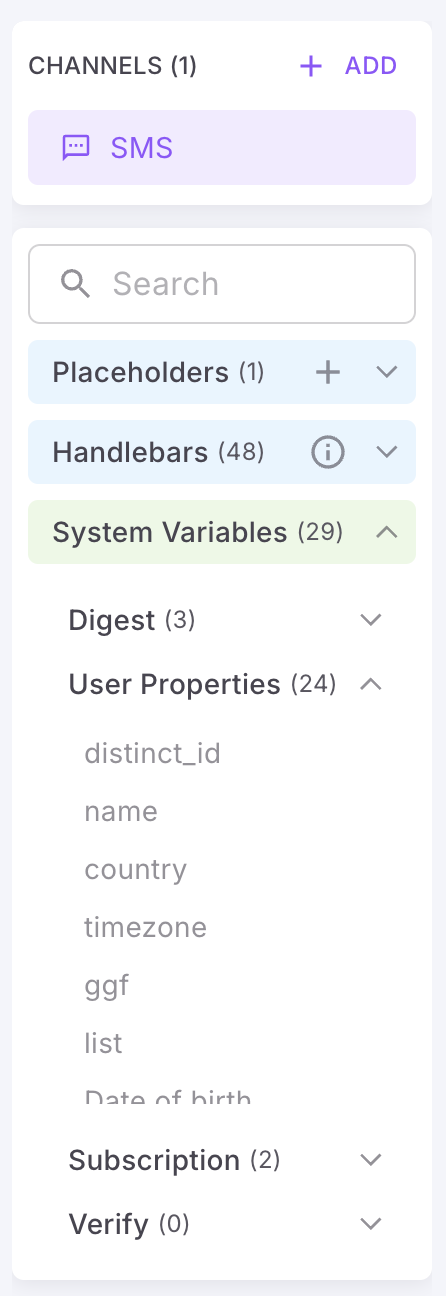The image size is (446, 1296).
Task: Click the ADD channel button
Action: coord(348,66)
